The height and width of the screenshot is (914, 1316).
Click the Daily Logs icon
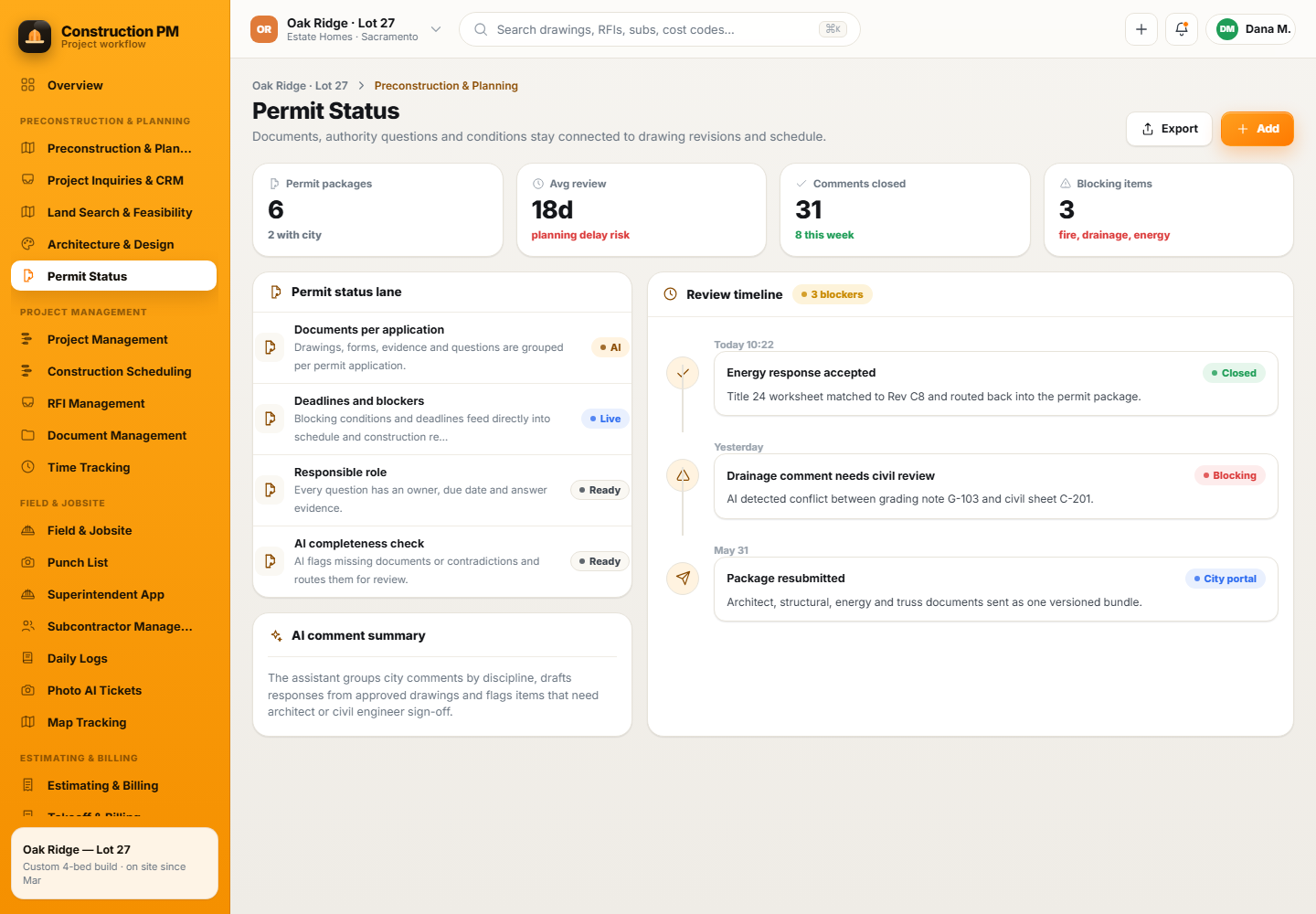(28, 658)
